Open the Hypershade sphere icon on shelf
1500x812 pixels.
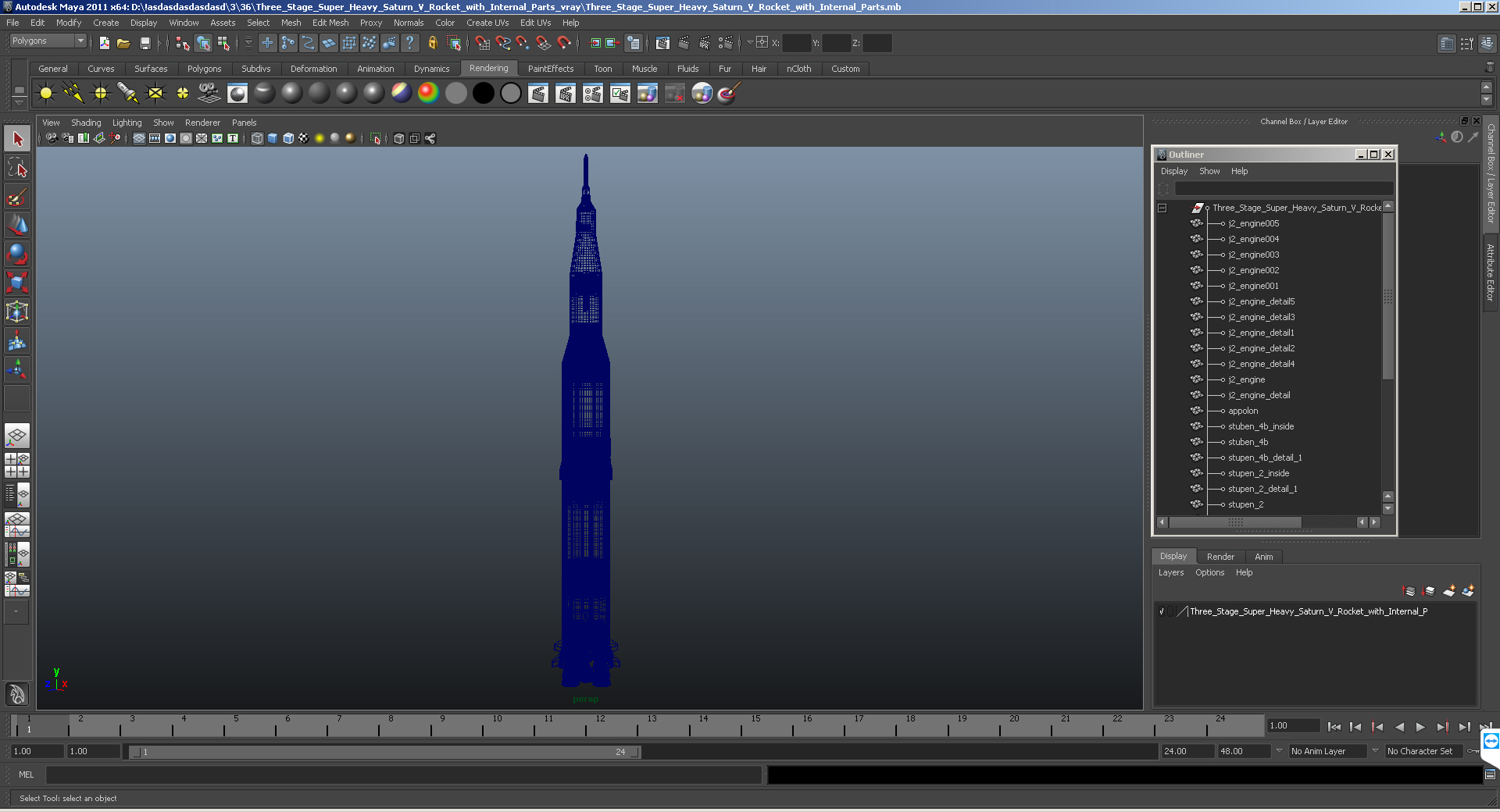click(x=702, y=94)
